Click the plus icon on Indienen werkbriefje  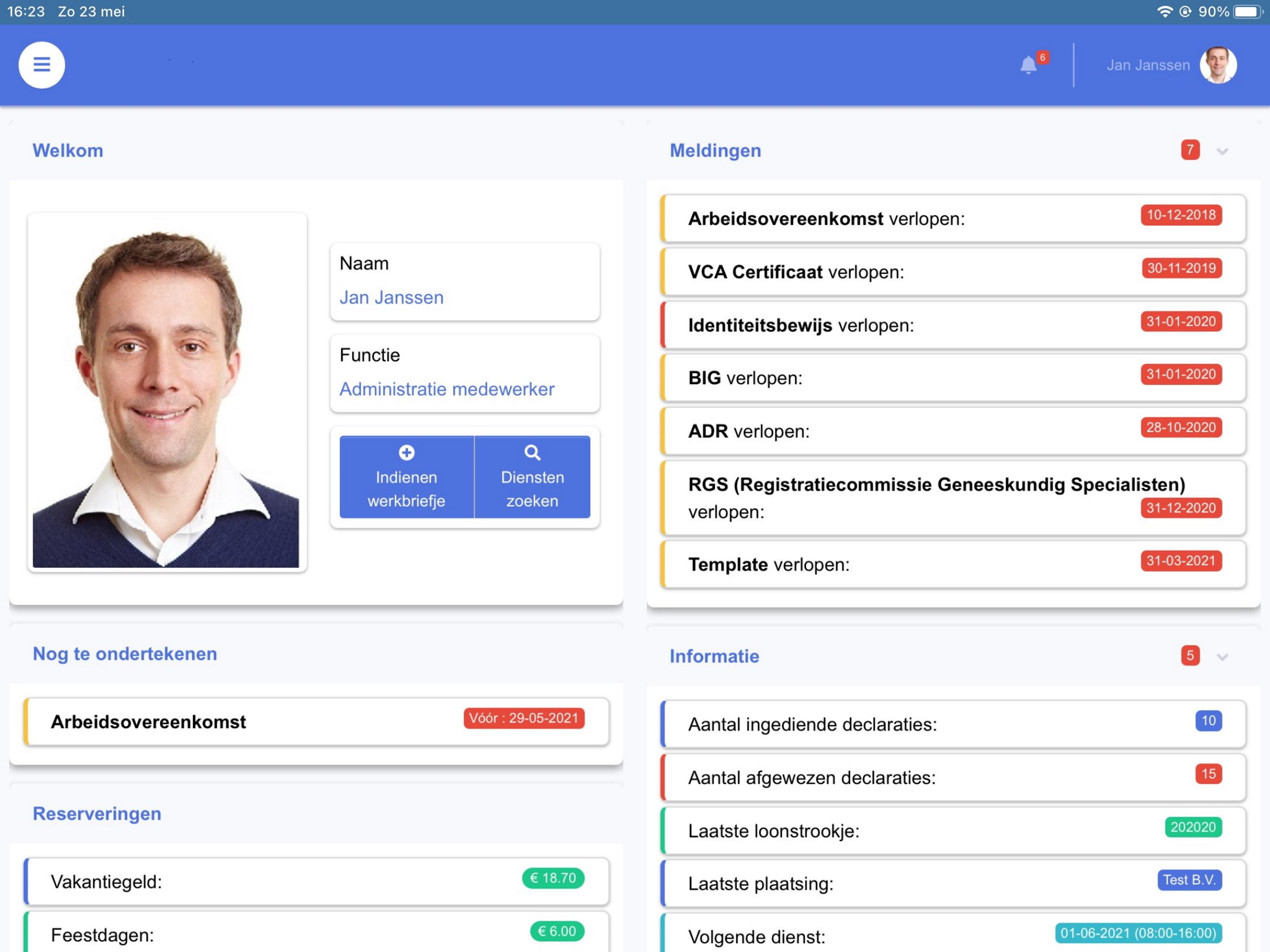406,452
